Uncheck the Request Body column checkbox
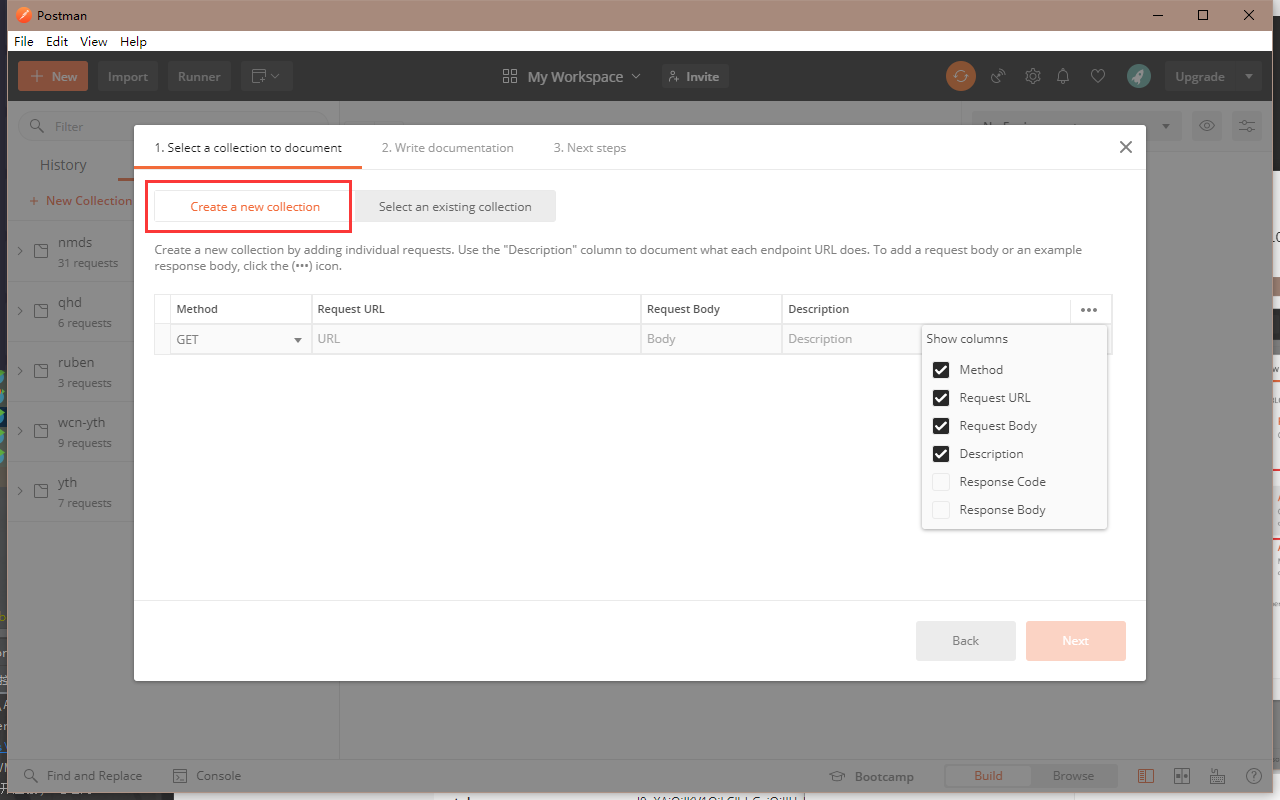1280x800 pixels. click(x=941, y=426)
